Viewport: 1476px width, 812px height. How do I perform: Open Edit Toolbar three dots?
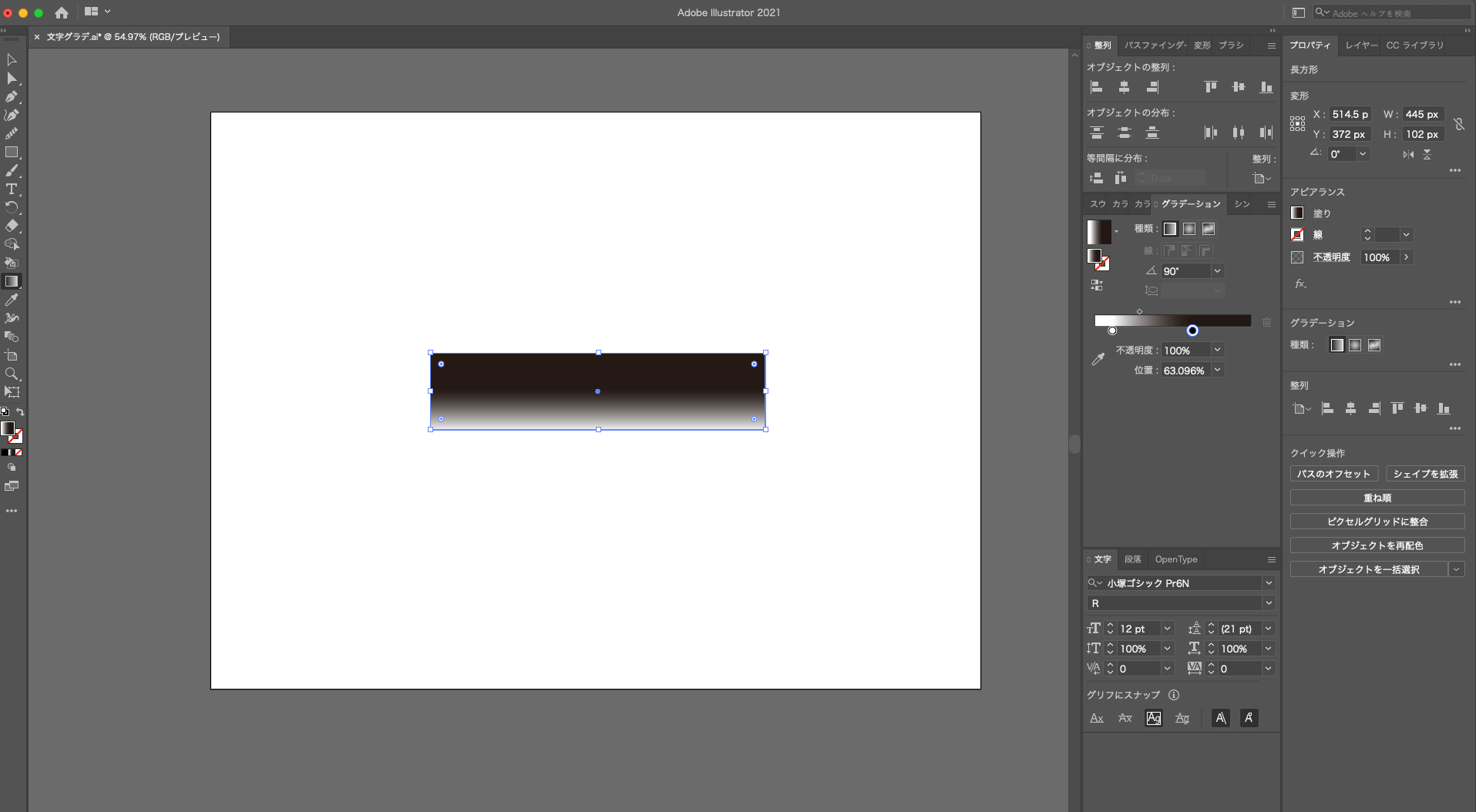tap(12, 511)
